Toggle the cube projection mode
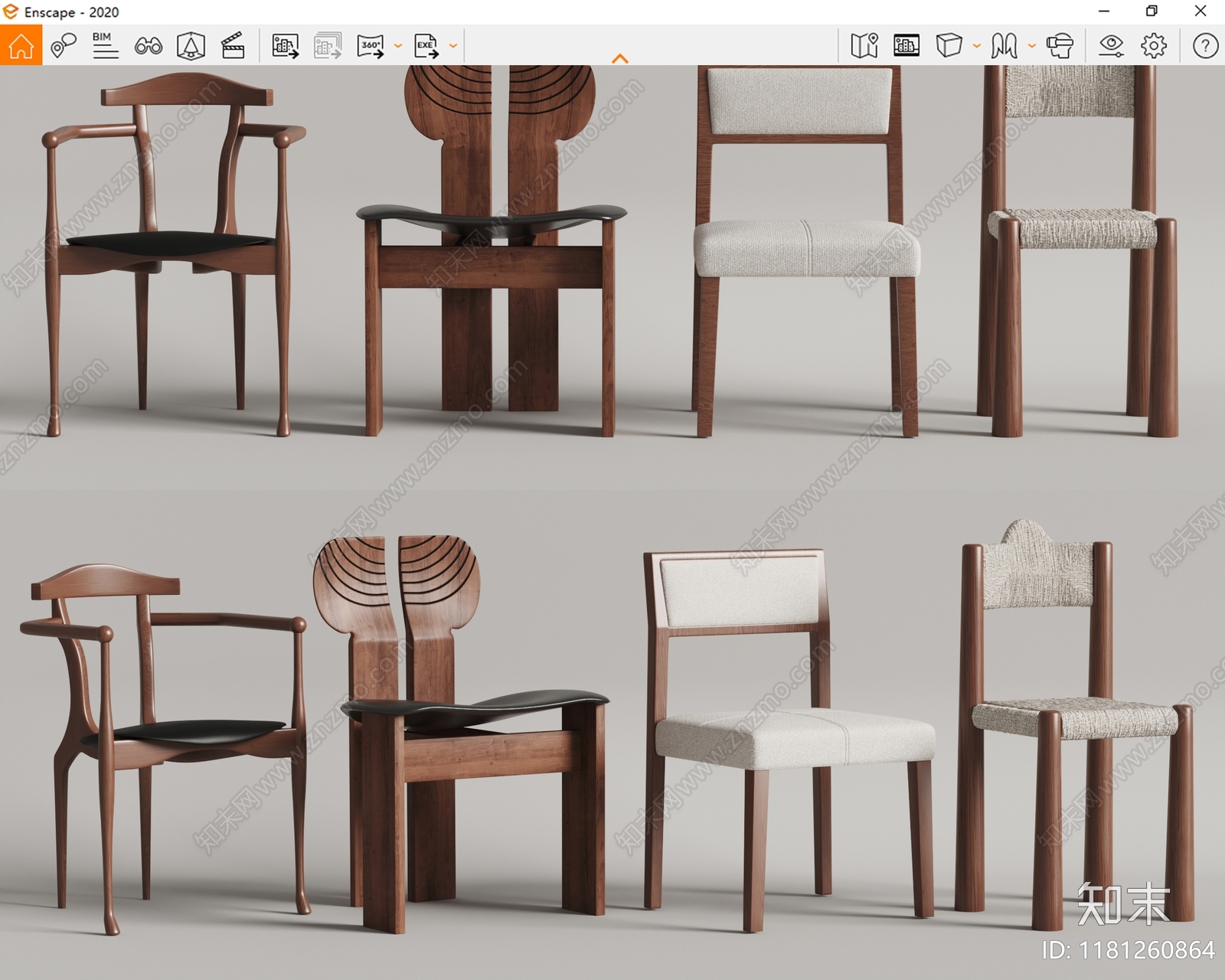Viewport: 1225px width, 980px height. click(x=949, y=45)
